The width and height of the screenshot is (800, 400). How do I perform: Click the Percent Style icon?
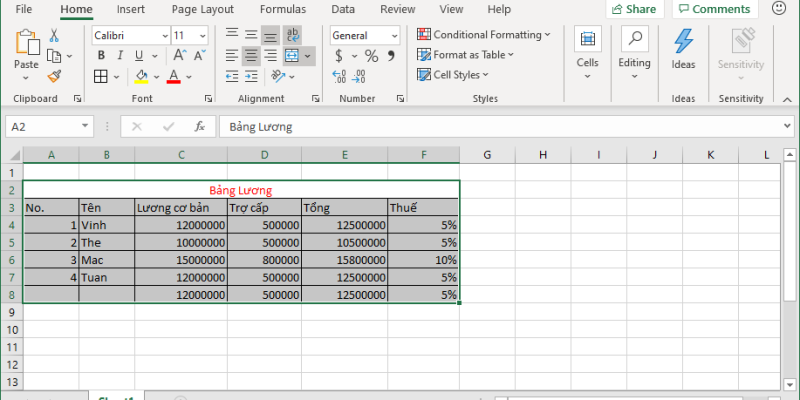click(371, 55)
